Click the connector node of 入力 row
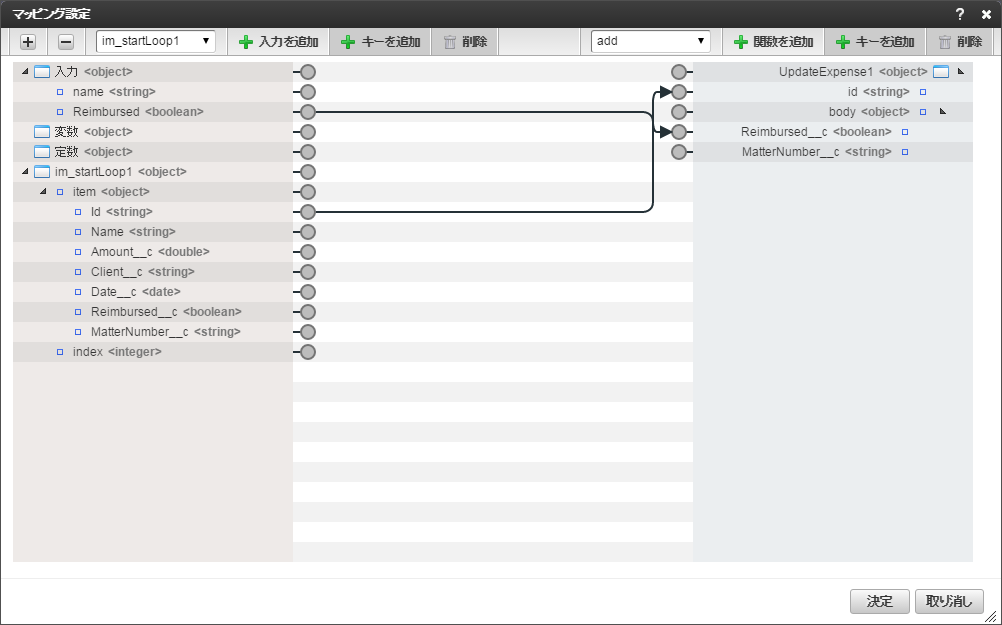The height and width of the screenshot is (625, 1002). [308, 72]
